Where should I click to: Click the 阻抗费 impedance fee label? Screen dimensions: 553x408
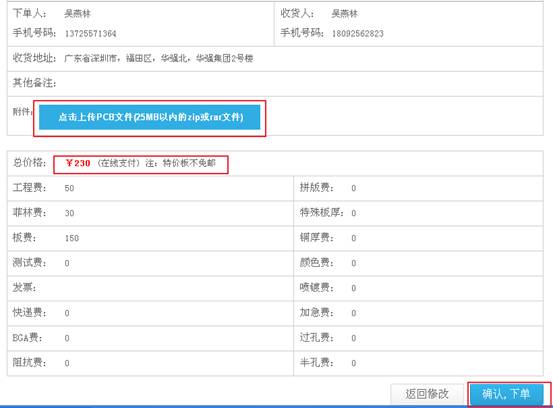[29, 363]
